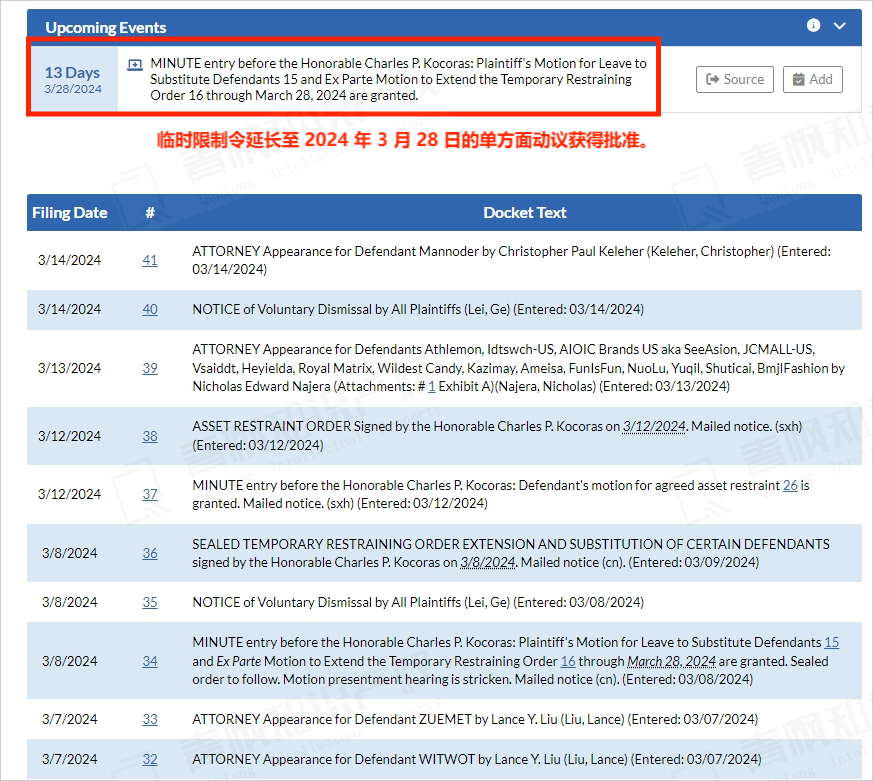This screenshot has width=873, height=781.
Task: Open docket entry number 41
Action: 150,260
